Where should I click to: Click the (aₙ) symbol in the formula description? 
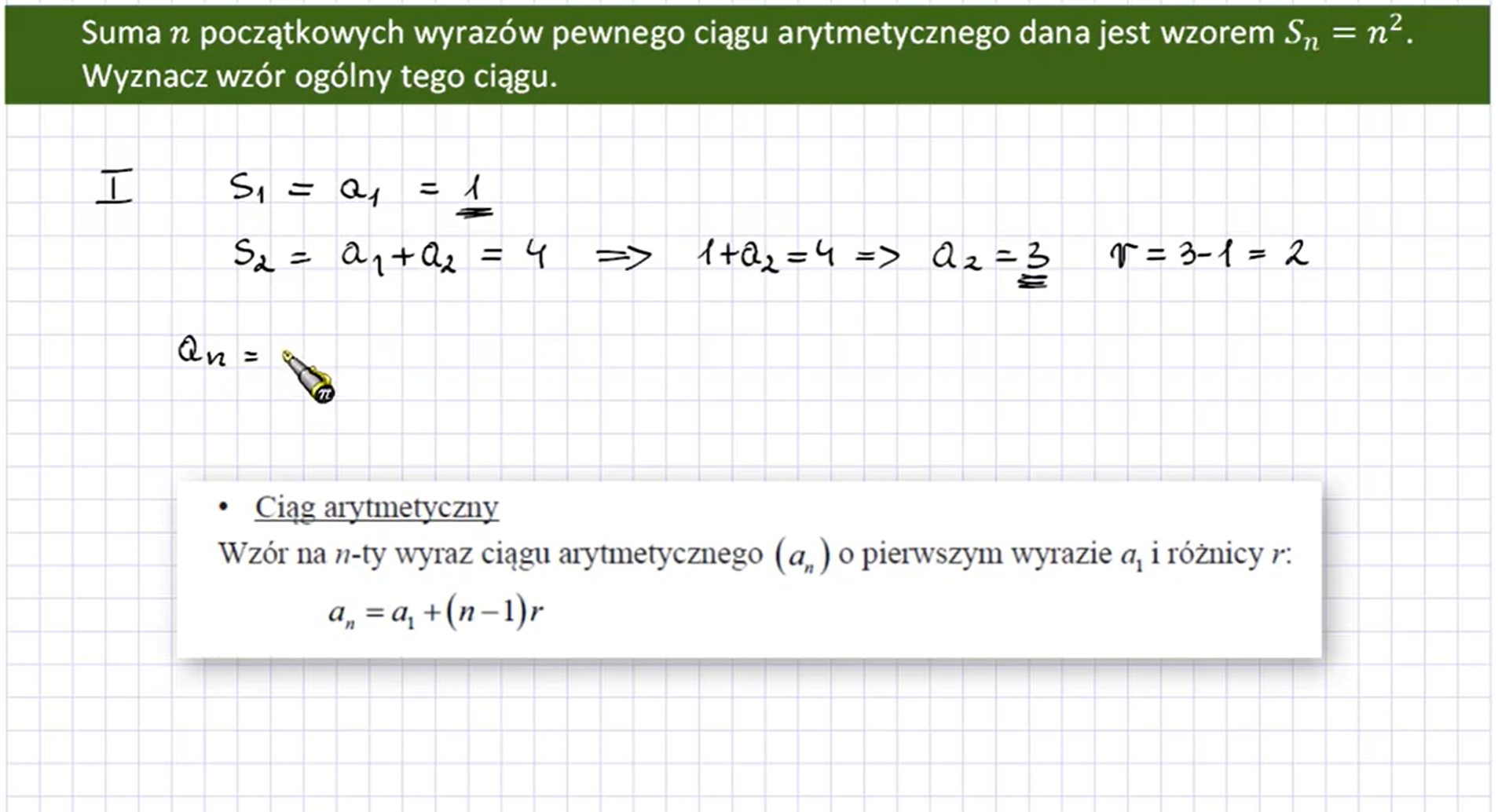802,557
